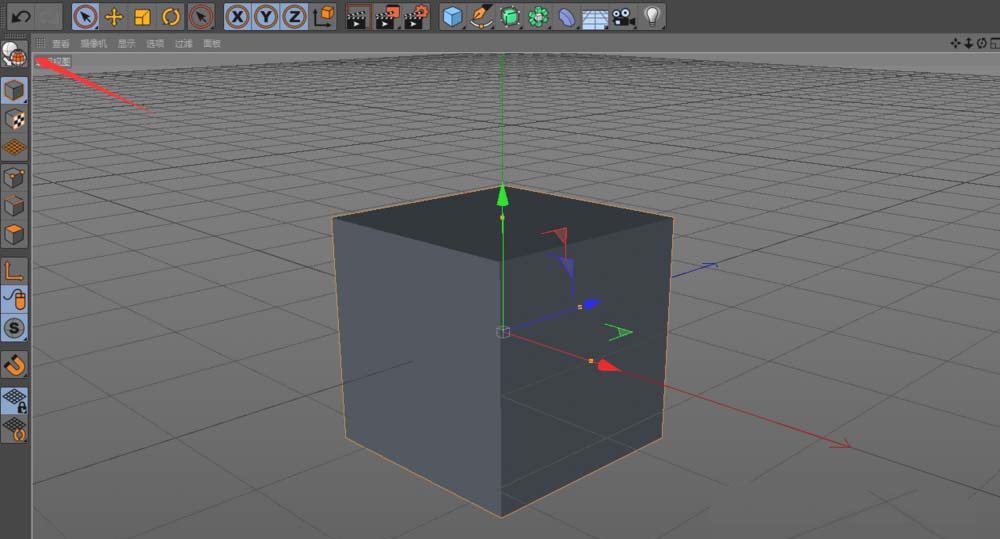Image resolution: width=1000 pixels, height=539 pixels.
Task: Click the viewport pan navigation icon
Action: coord(955,43)
